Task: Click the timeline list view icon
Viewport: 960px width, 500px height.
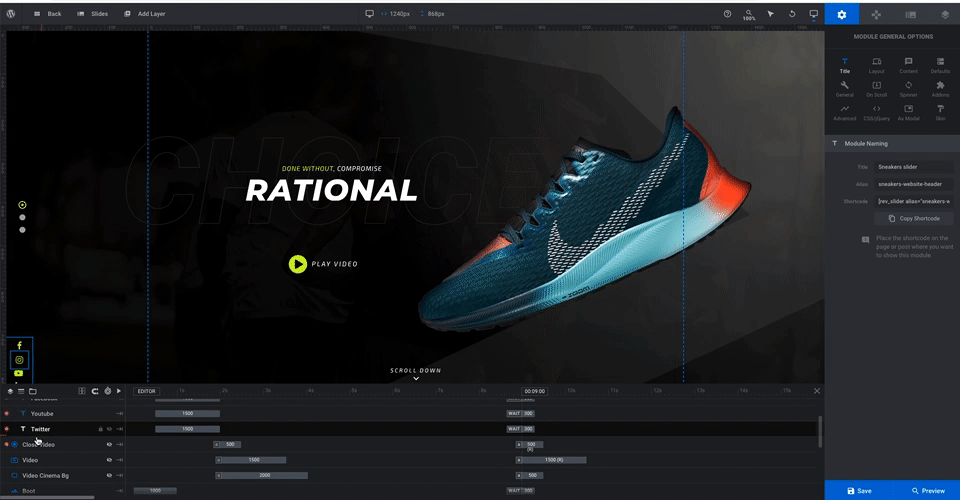Action: pos(21,391)
